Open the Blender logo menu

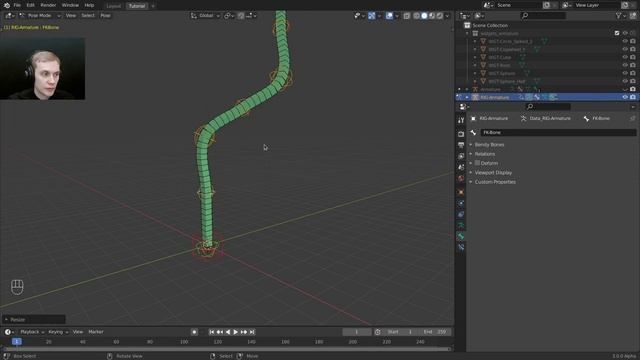tap(7, 5)
